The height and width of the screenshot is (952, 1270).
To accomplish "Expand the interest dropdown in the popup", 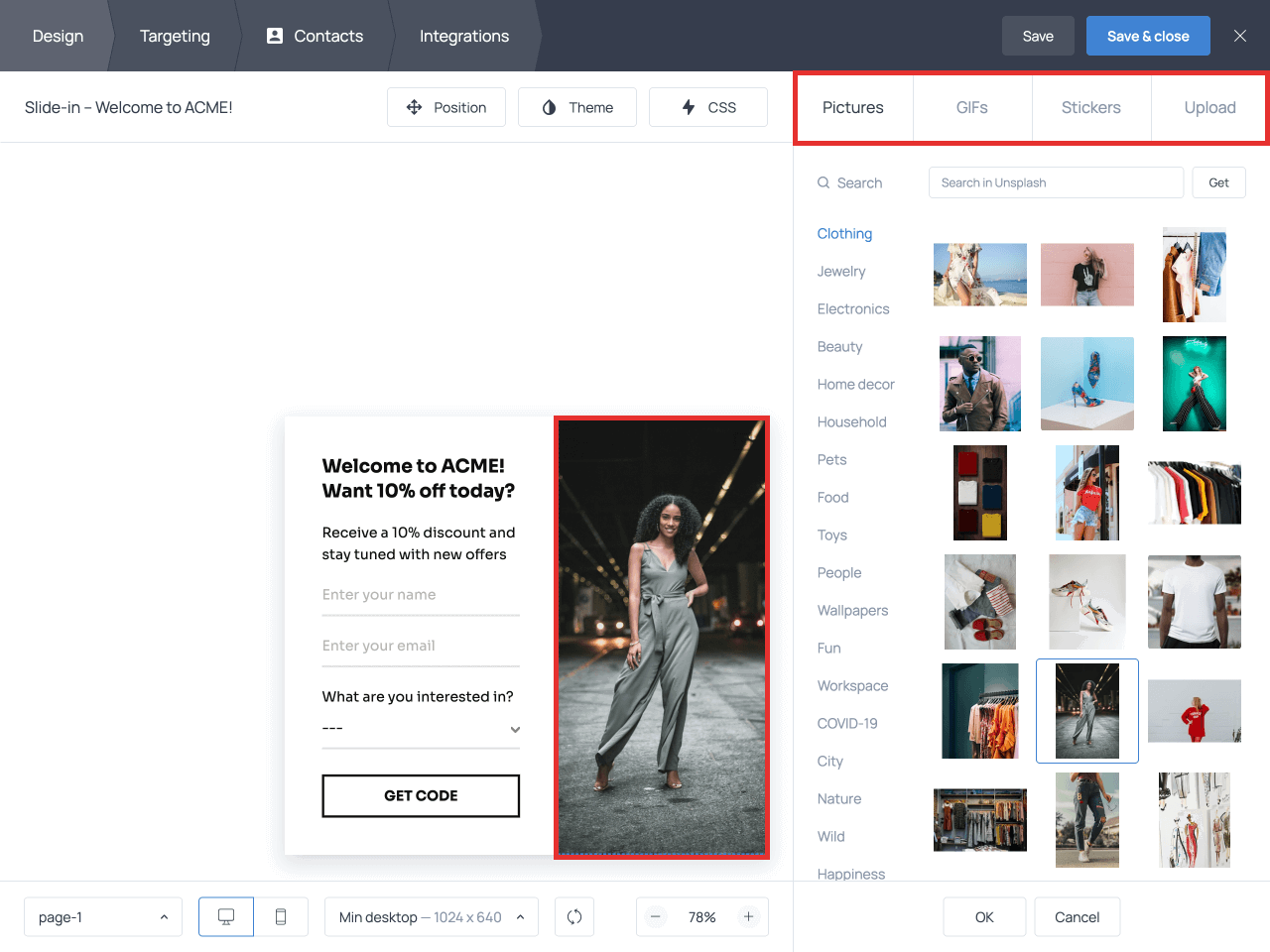I will pyautogui.click(x=514, y=729).
